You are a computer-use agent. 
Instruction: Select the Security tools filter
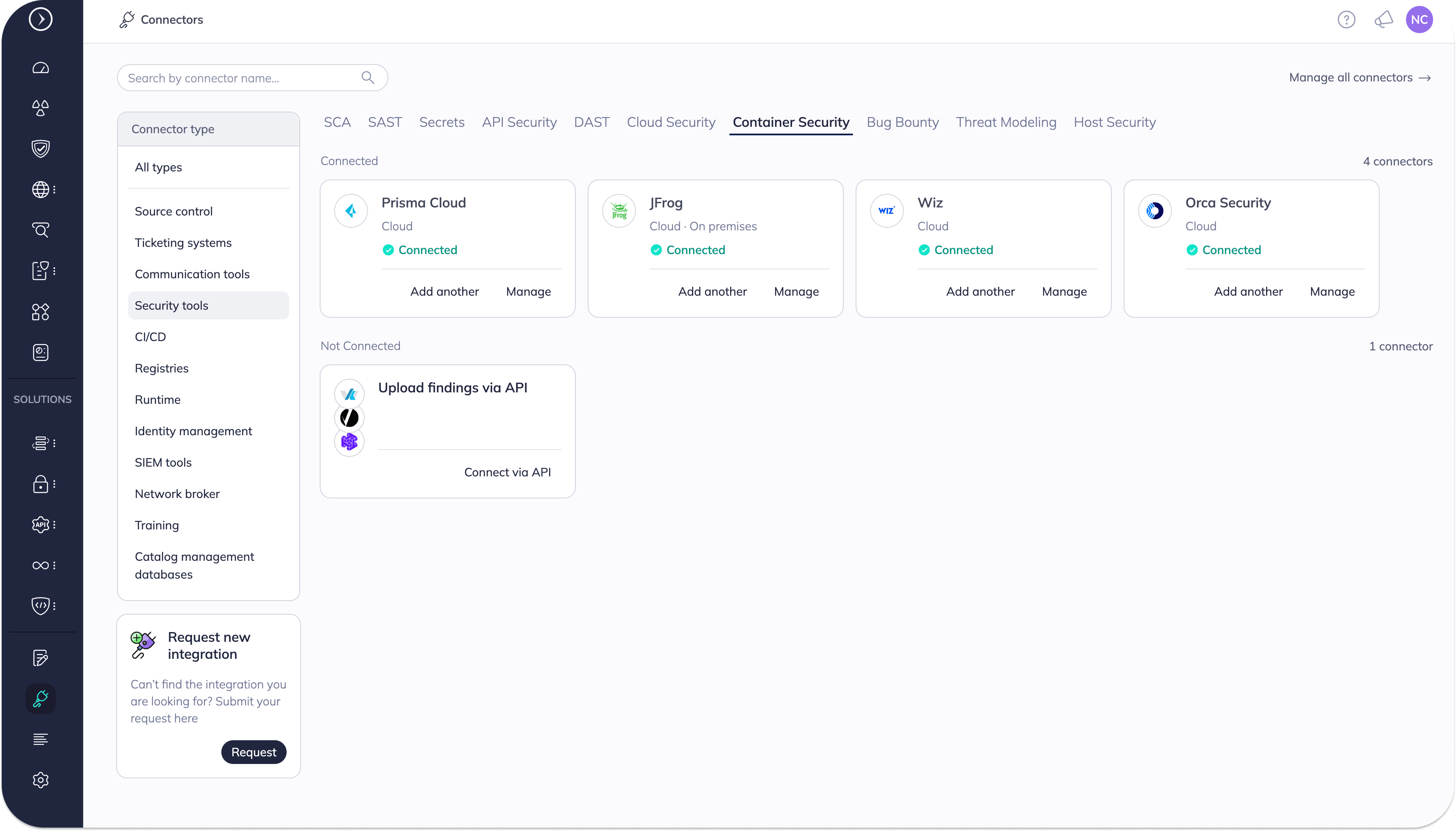click(x=171, y=305)
